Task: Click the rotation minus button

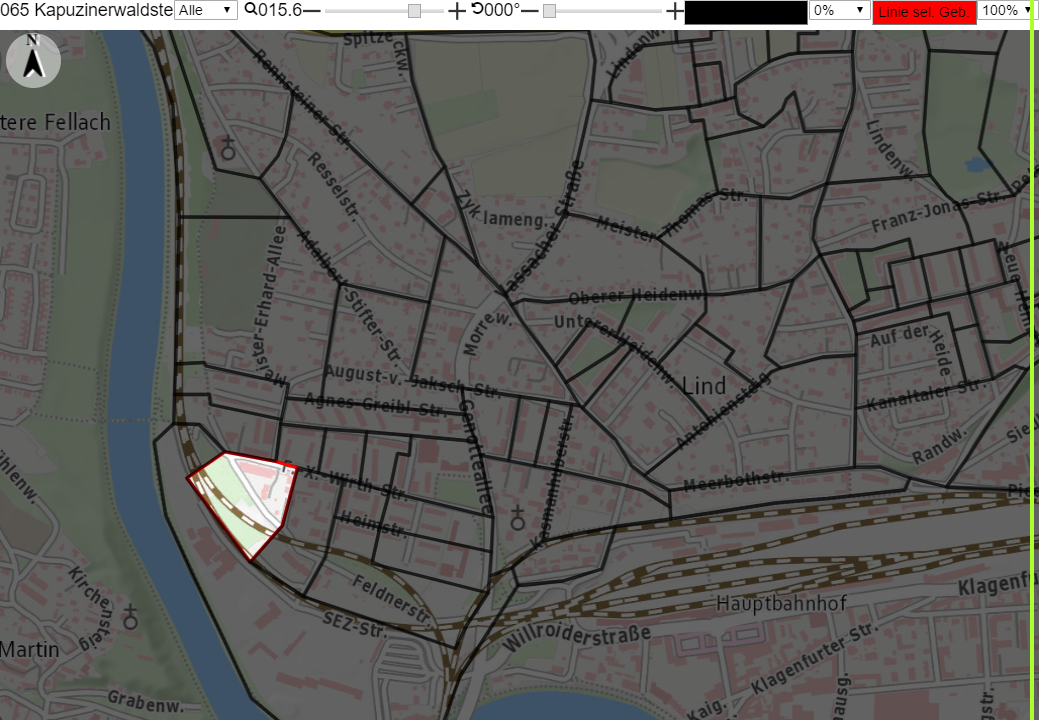Action: [x=529, y=11]
